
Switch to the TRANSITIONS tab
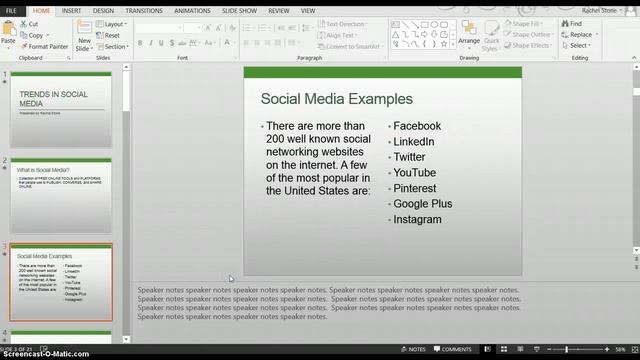[x=144, y=11]
